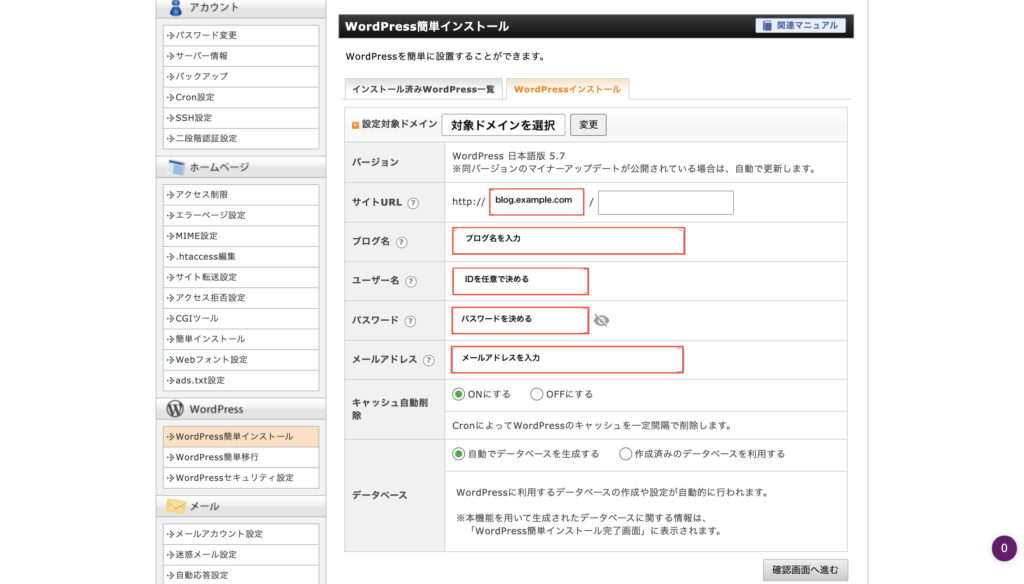The image size is (1024, 584).
Task: Select 自動でデータベースを生成する option
Action: (x=458, y=454)
